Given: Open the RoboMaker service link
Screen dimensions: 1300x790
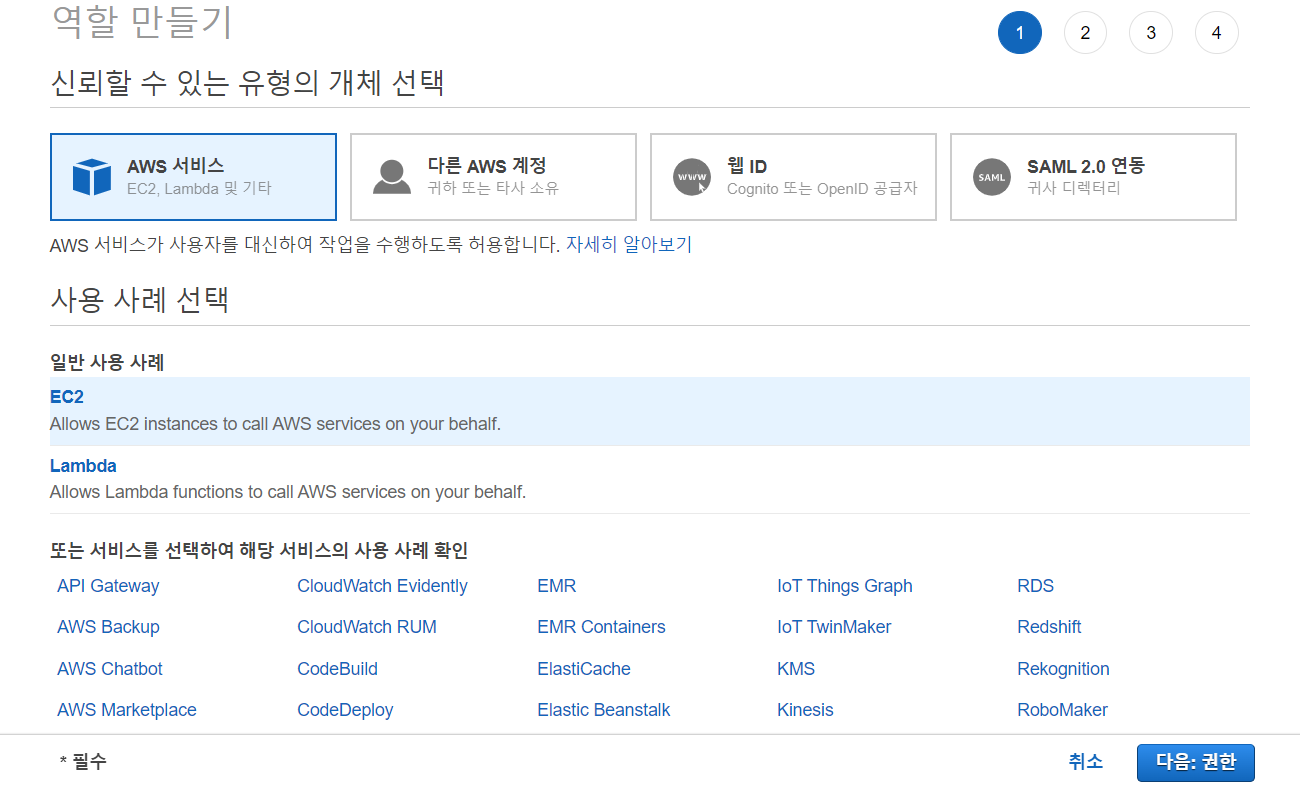Looking at the screenshot, I should pos(1062,710).
